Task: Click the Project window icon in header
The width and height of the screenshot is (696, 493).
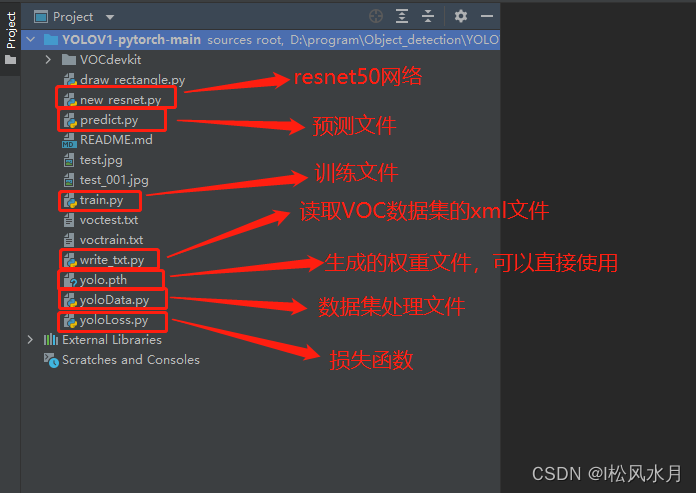Action: tap(41, 17)
